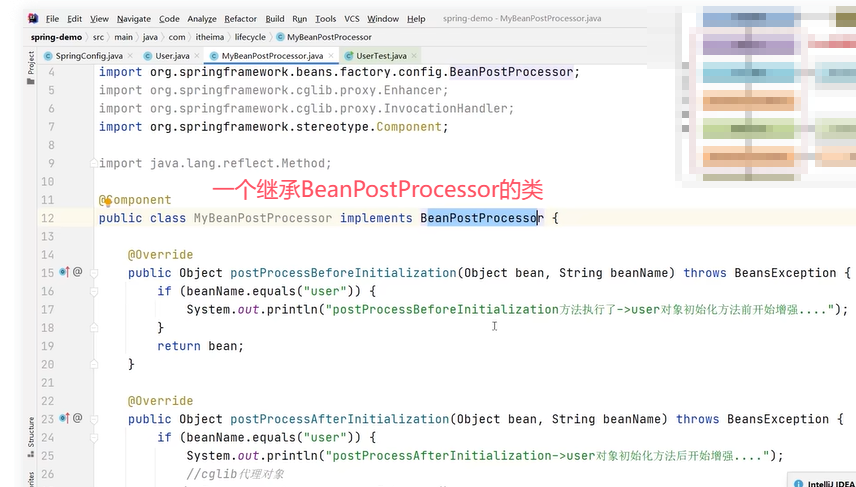Click the com breadcrumb
Image resolution: width=856 pixels, height=487 pixels.
point(177,37)
